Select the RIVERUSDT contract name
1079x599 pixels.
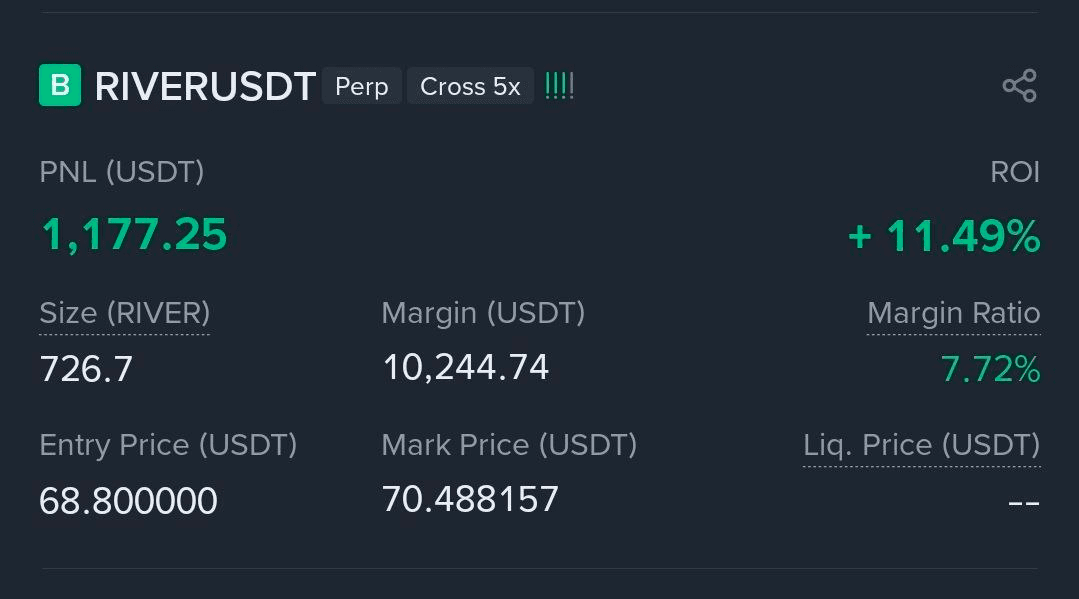pyautogui.click(x=204, y=86)
